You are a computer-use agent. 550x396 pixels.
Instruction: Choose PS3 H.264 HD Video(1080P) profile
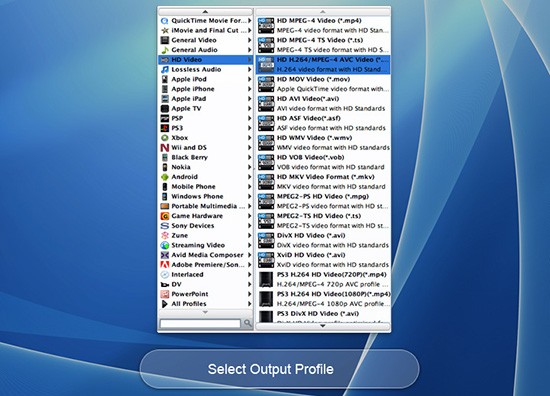pos(323,299)
